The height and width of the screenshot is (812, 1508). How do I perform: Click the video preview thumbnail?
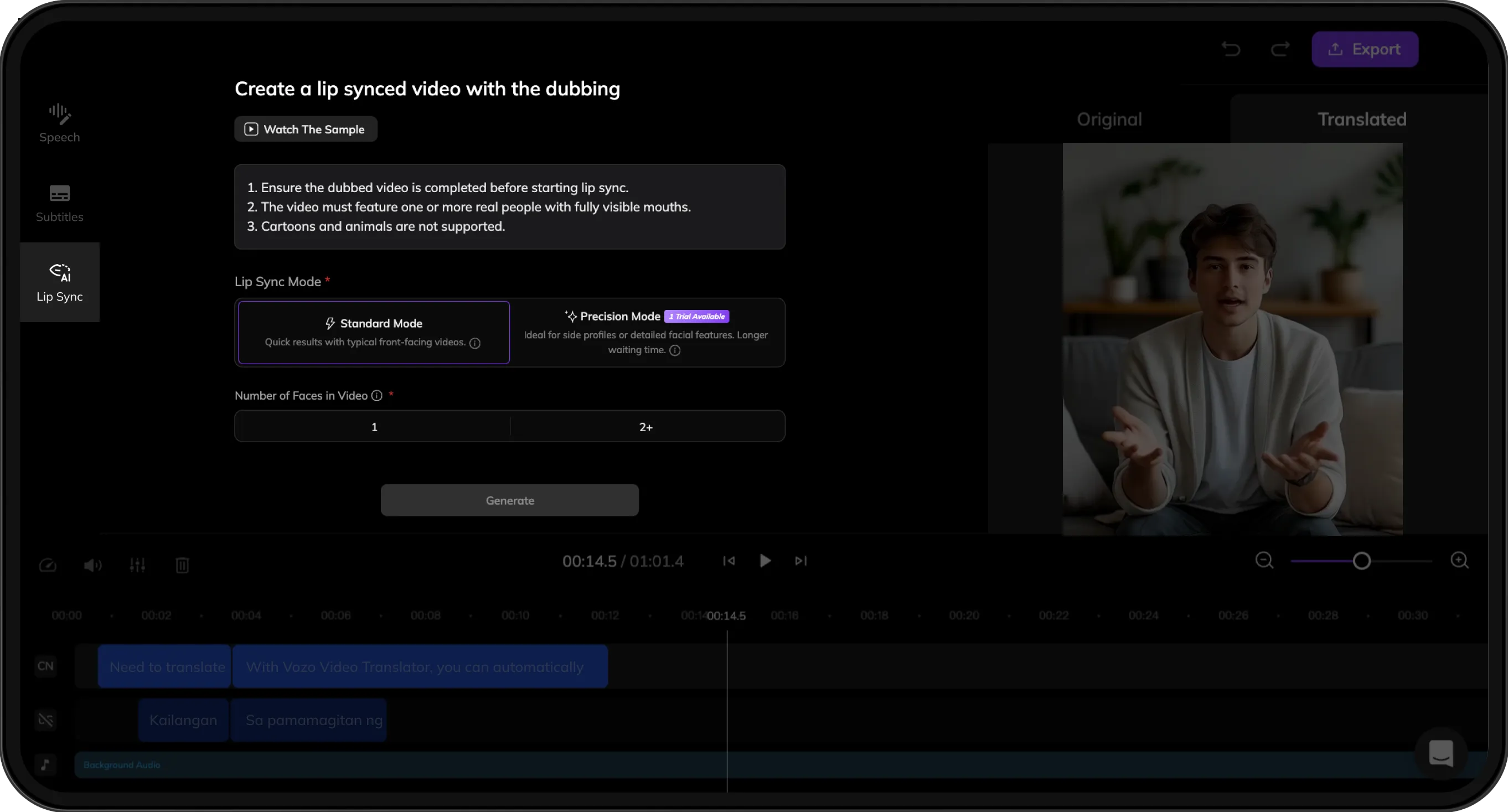(1232, 339)
